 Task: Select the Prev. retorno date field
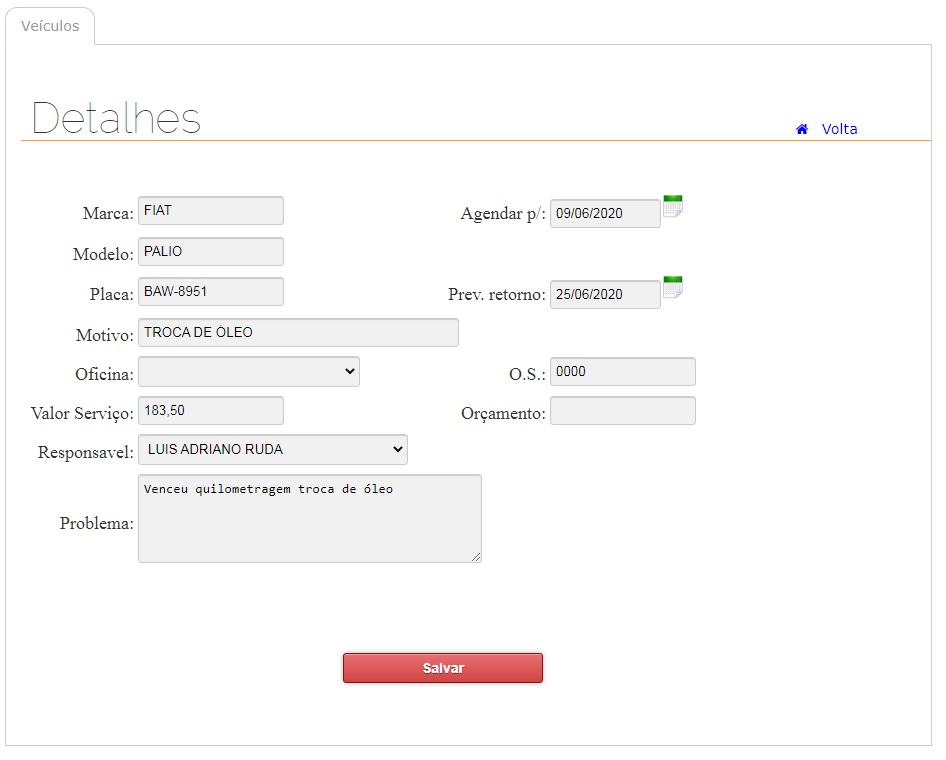[x=604, y=295]
